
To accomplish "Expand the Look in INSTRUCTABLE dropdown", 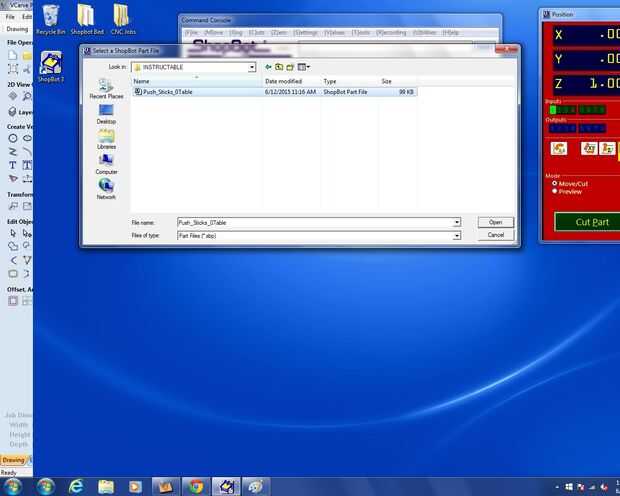I will click(x=252, y=68).
